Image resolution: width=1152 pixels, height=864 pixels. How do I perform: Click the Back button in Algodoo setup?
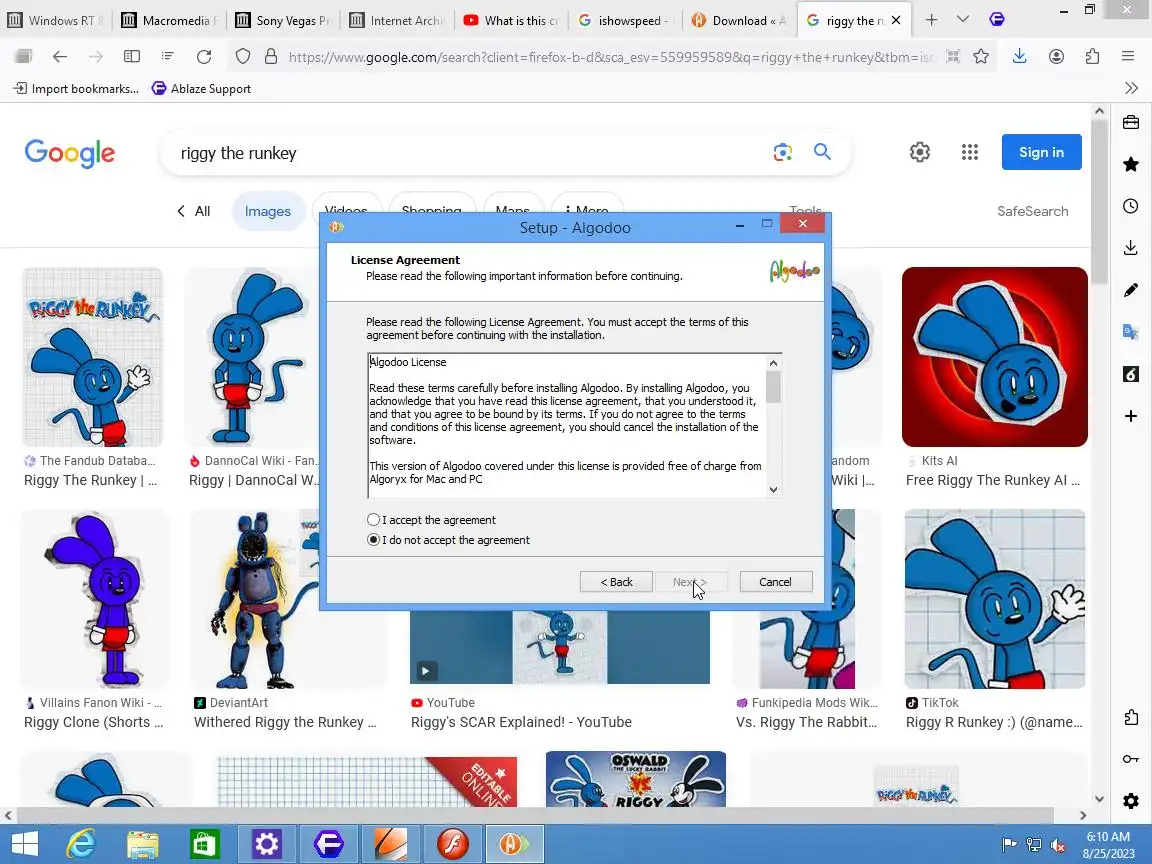pyautogui.click(x=616, y=582)
